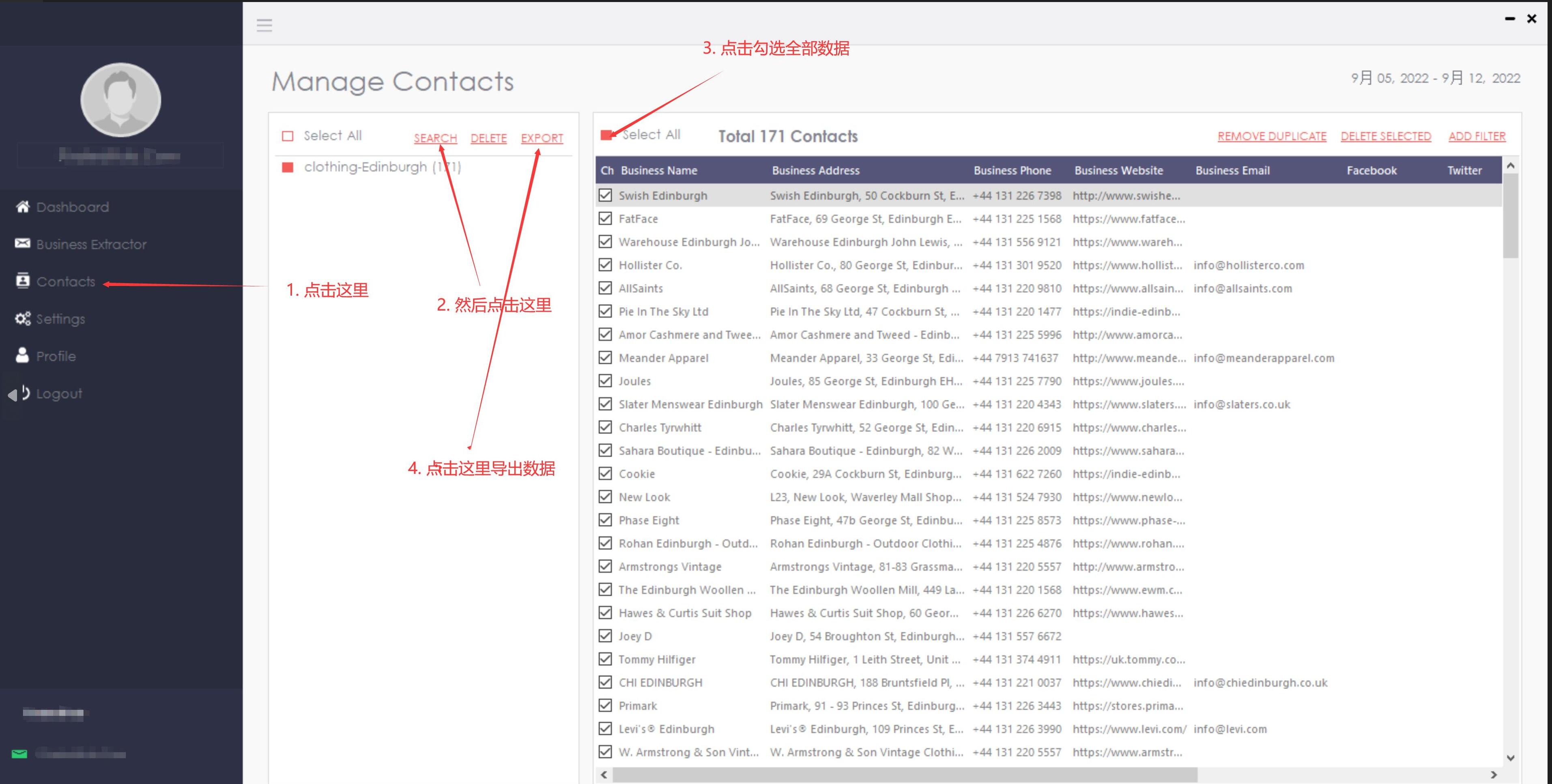Select the clothing-Edinburgh (171) list
This screenshot has width=1552, height=784.
click(x=383, y=167)
